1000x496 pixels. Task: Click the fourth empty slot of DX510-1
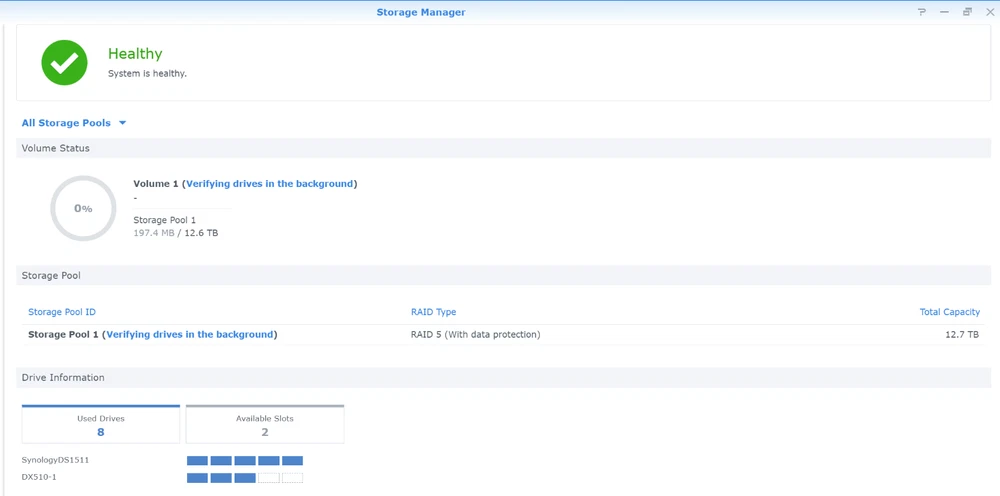(x=268, y=478)
